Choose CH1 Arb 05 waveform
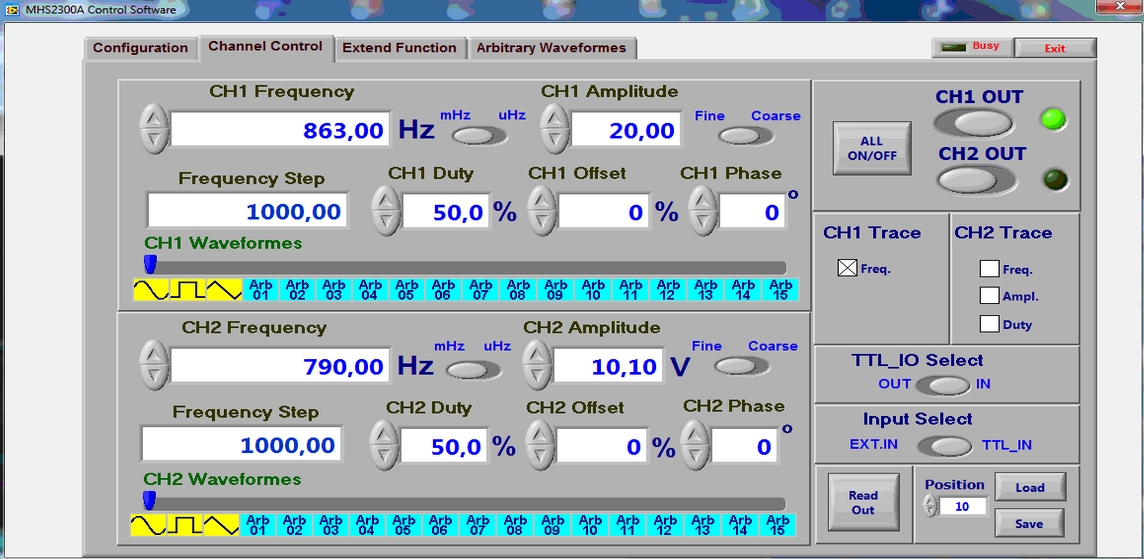Viewport: 1144px width, 559px height. pyautogui.click(x=406, y=290)
